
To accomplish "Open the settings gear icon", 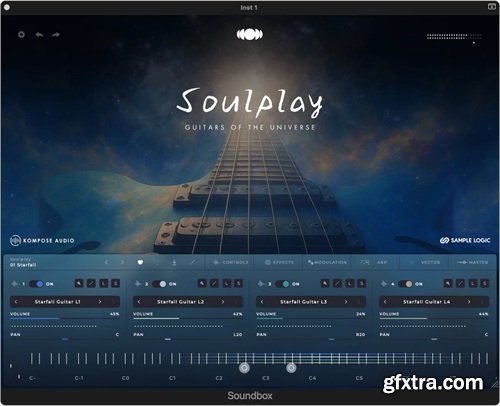I will click(21, 34).
